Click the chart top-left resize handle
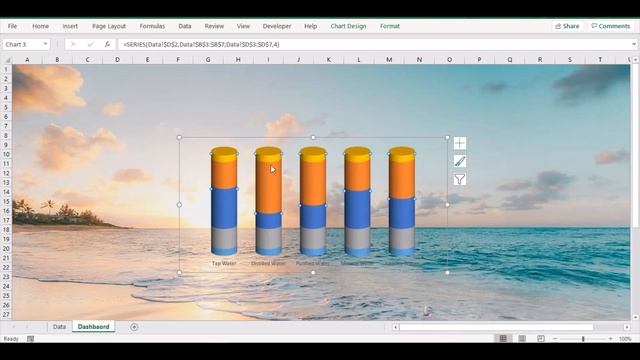This screenshot has height=360, width=640. click(179, 138)
